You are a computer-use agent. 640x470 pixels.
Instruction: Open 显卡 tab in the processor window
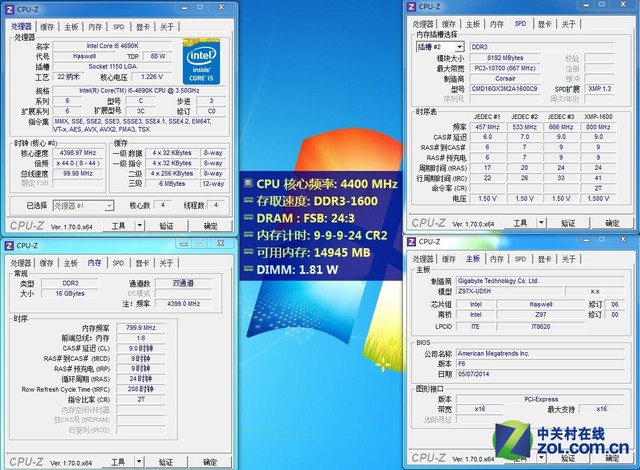(143, 27)
